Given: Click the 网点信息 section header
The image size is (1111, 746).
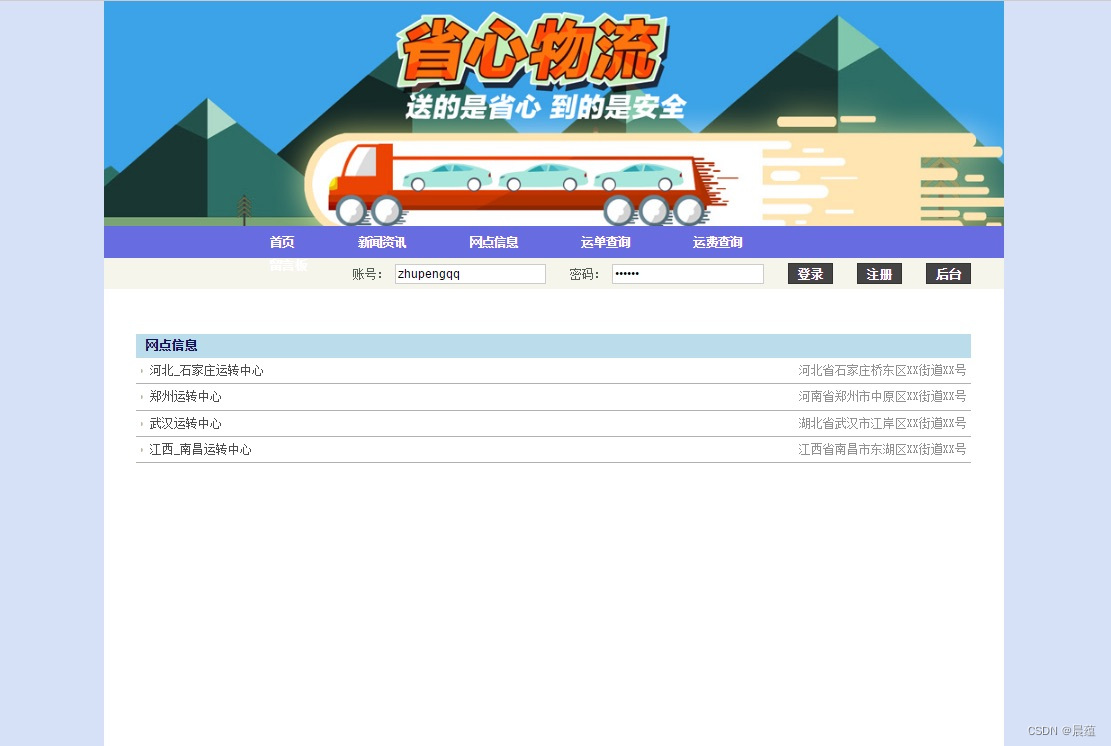Looking at the screenshot, I should (553, 346).
